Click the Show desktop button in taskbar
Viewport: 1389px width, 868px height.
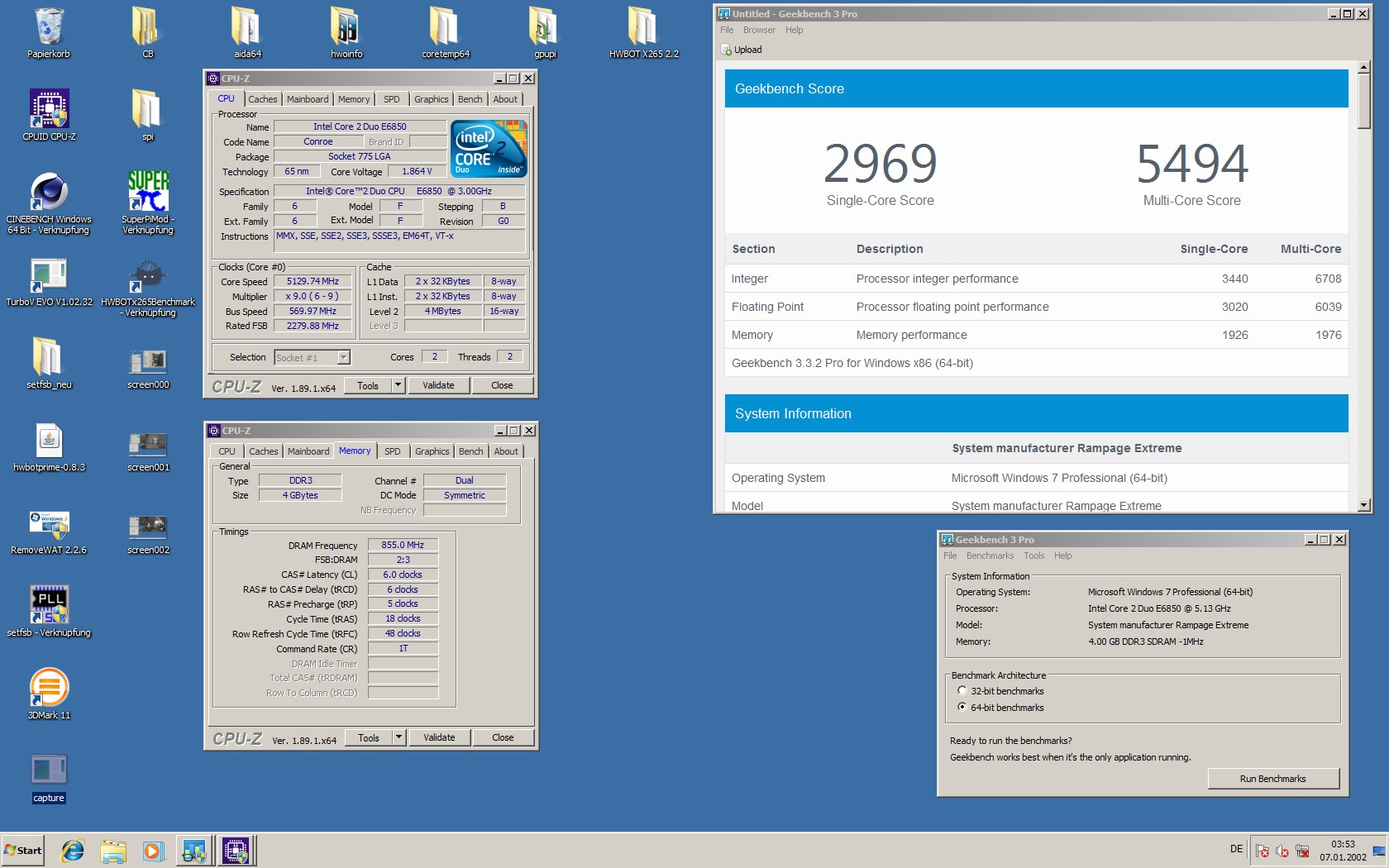1379,851
